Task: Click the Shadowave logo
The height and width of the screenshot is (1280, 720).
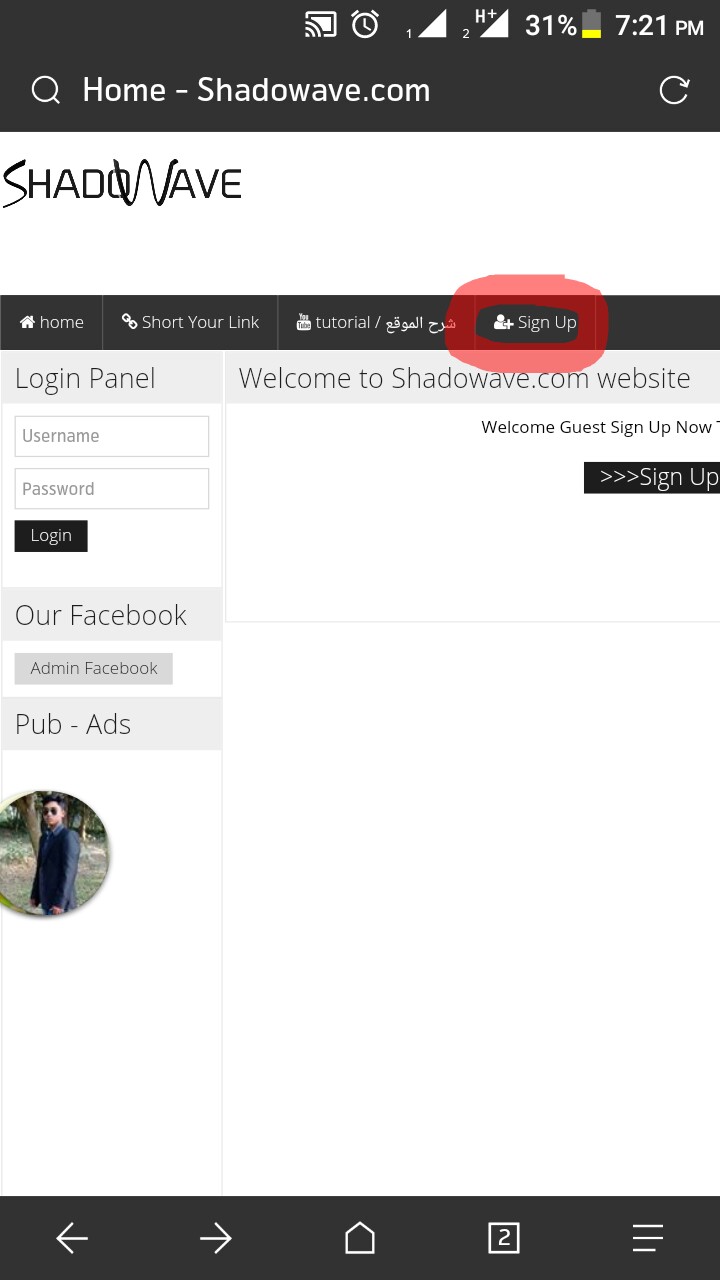Action: (x=122, y=183)
